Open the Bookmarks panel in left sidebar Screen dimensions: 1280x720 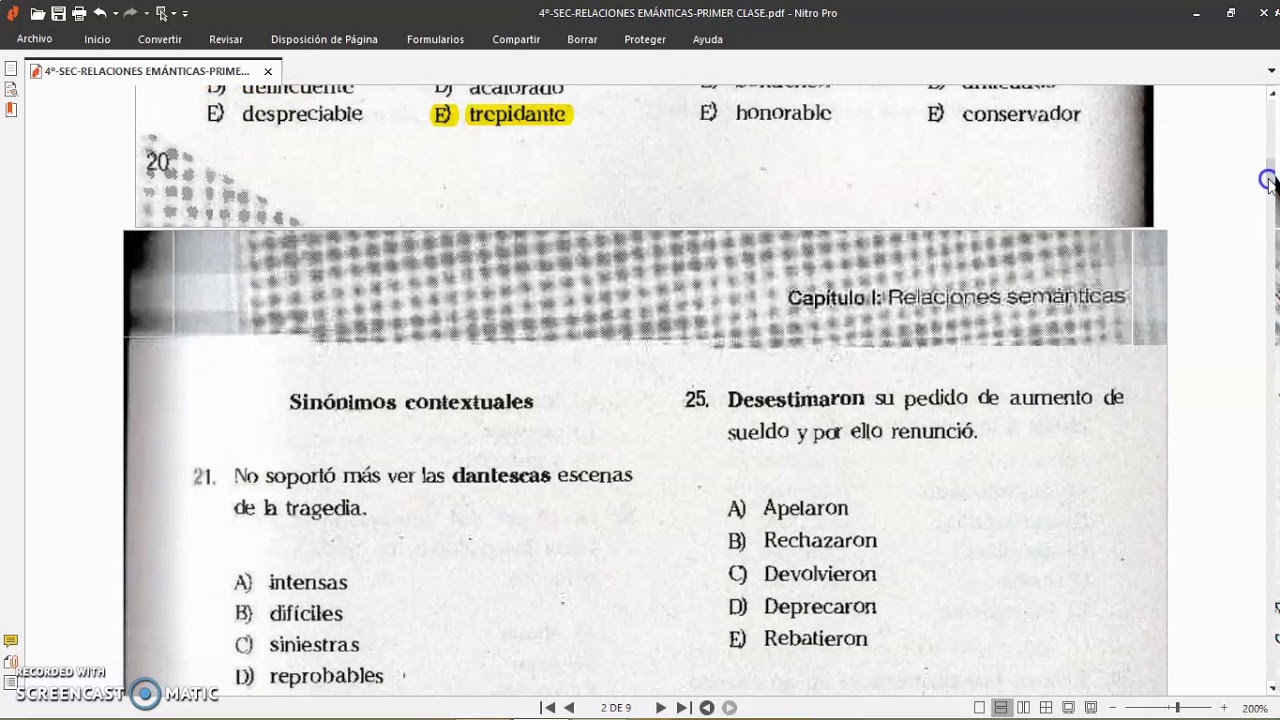pyautogui.click(x=11, y=110)
